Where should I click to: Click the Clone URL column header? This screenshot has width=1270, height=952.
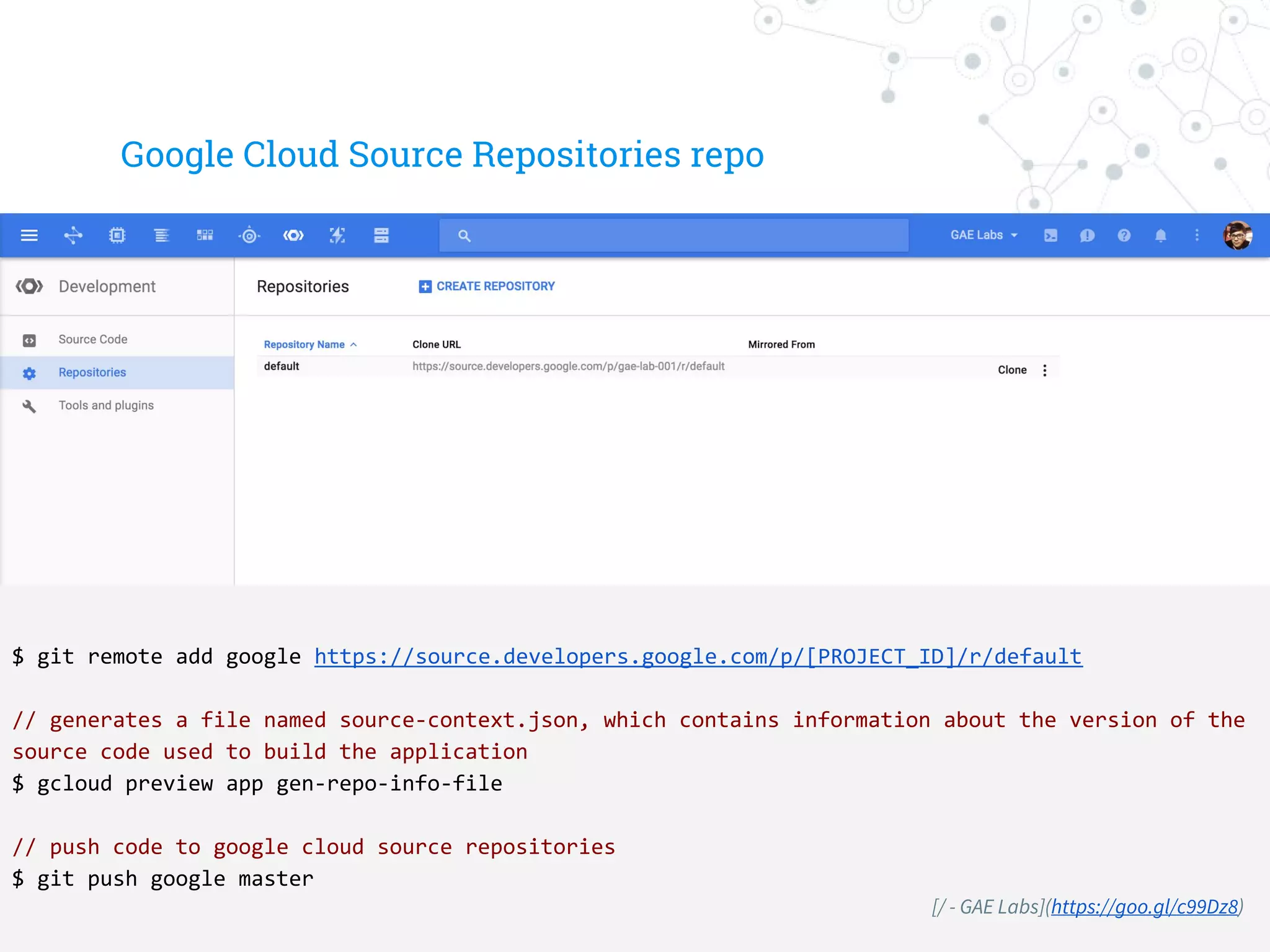pyautogui.click(x=437, y=345)
